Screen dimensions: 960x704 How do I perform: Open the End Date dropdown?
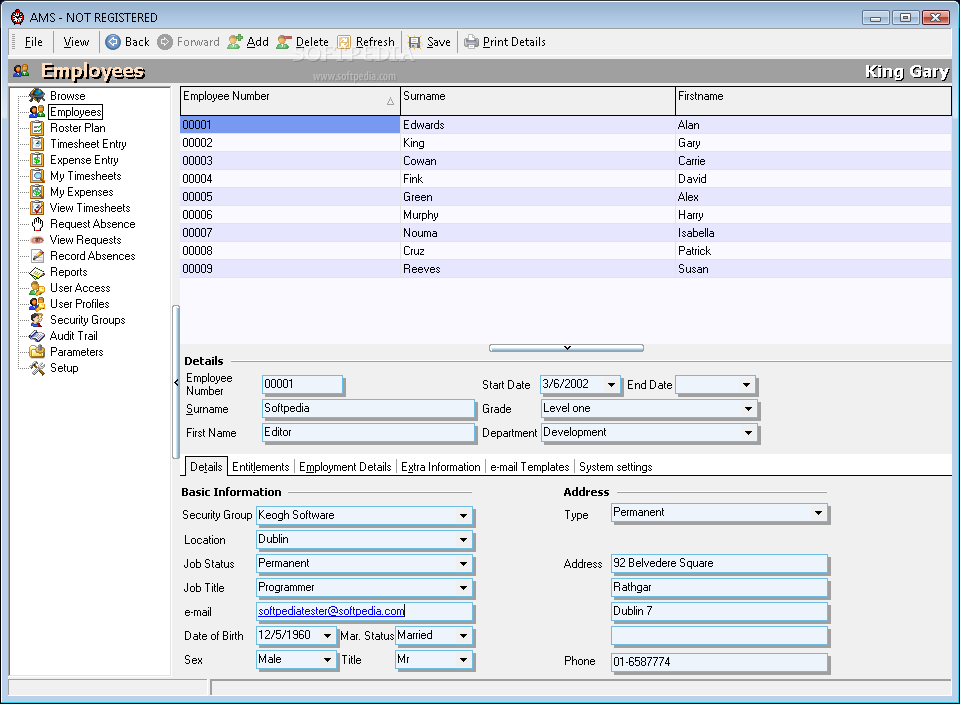[746, 384]
